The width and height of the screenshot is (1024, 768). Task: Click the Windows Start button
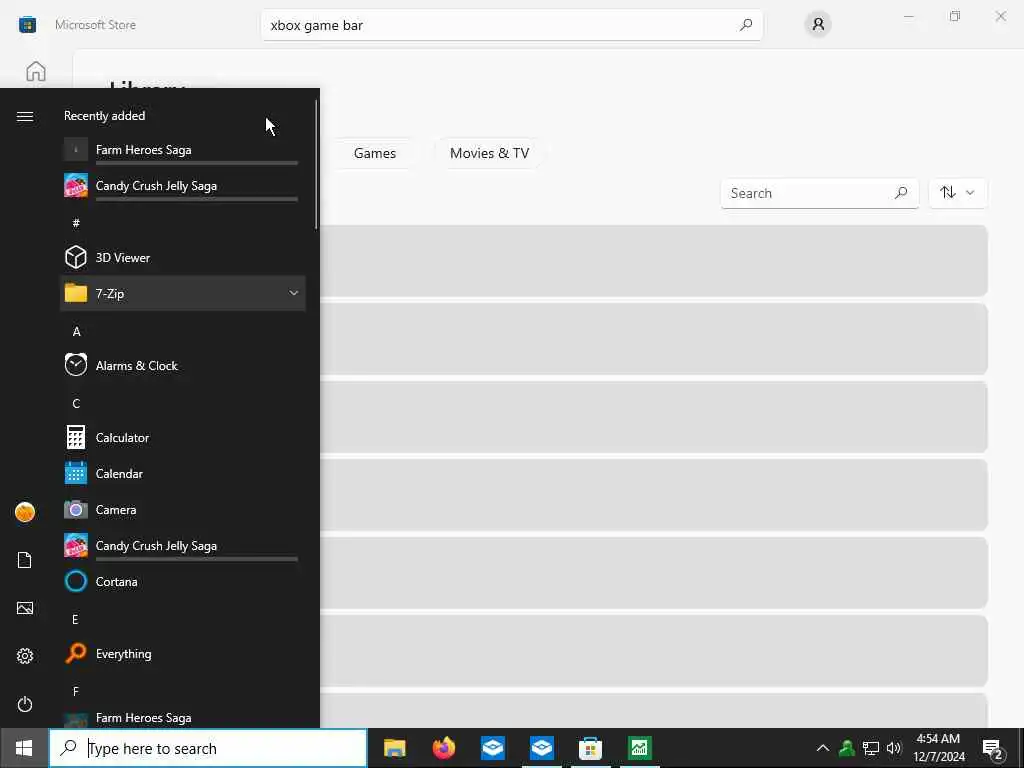(x=24, y=748)
